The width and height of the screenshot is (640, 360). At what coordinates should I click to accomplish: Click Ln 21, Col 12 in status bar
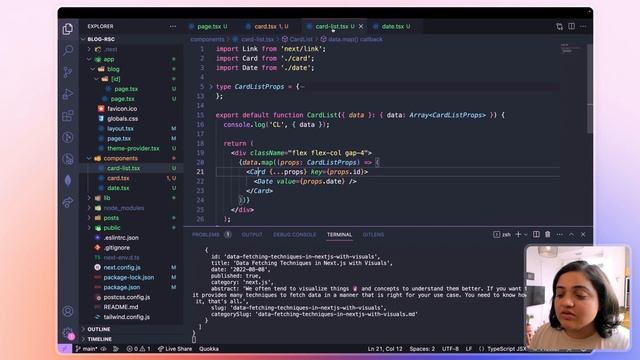coord(385,349)
